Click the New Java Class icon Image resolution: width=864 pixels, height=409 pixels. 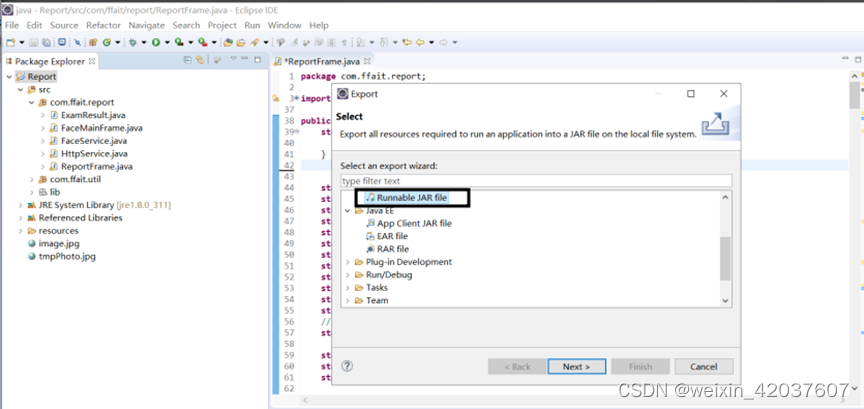(x=106, y=42)
